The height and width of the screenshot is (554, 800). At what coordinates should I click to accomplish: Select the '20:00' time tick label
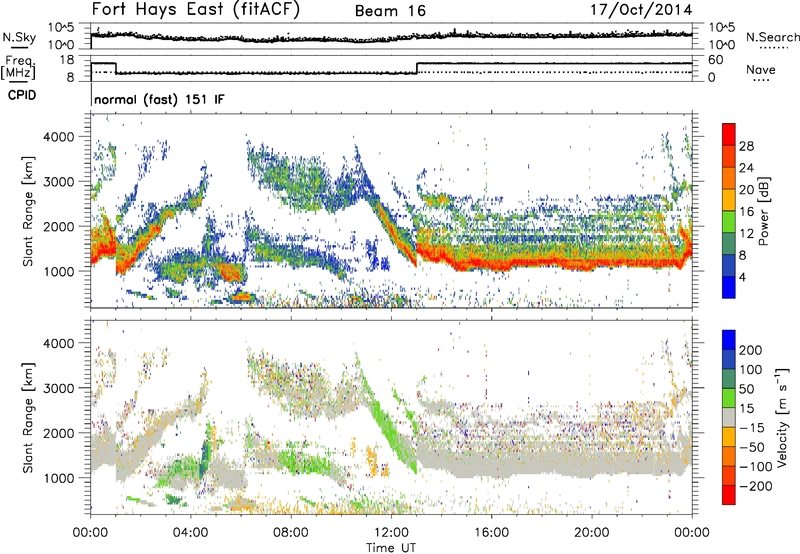tap(592, 533)
